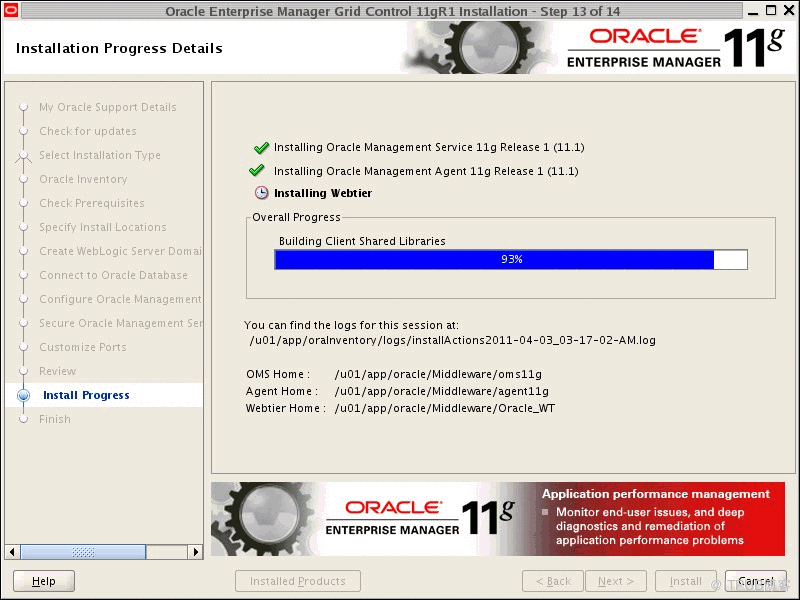The image size is (800, 600).
Task: Minimize the installer window
Action: (x=753, y=11)
